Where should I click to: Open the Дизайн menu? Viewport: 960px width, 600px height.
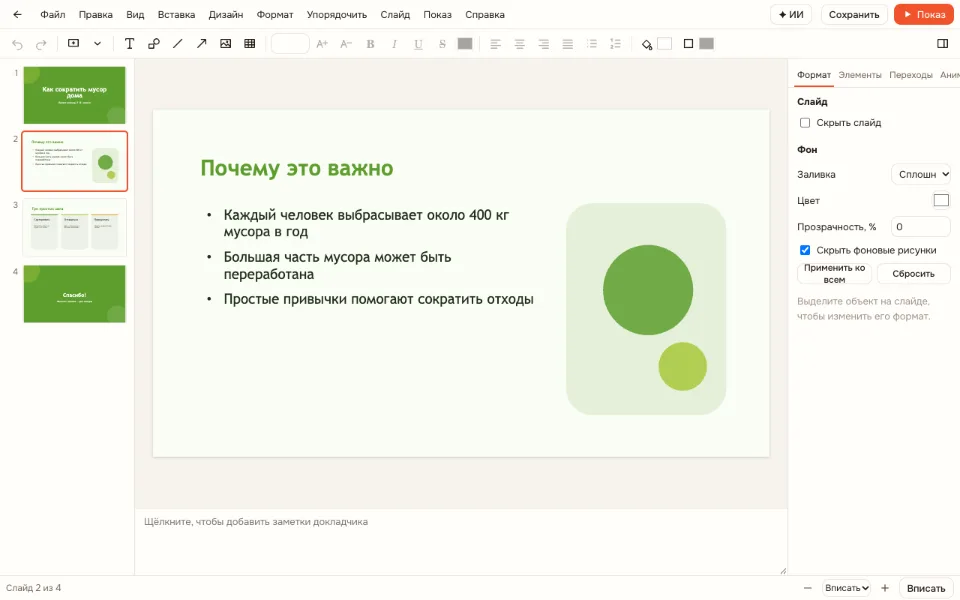[x=226, y=14]
